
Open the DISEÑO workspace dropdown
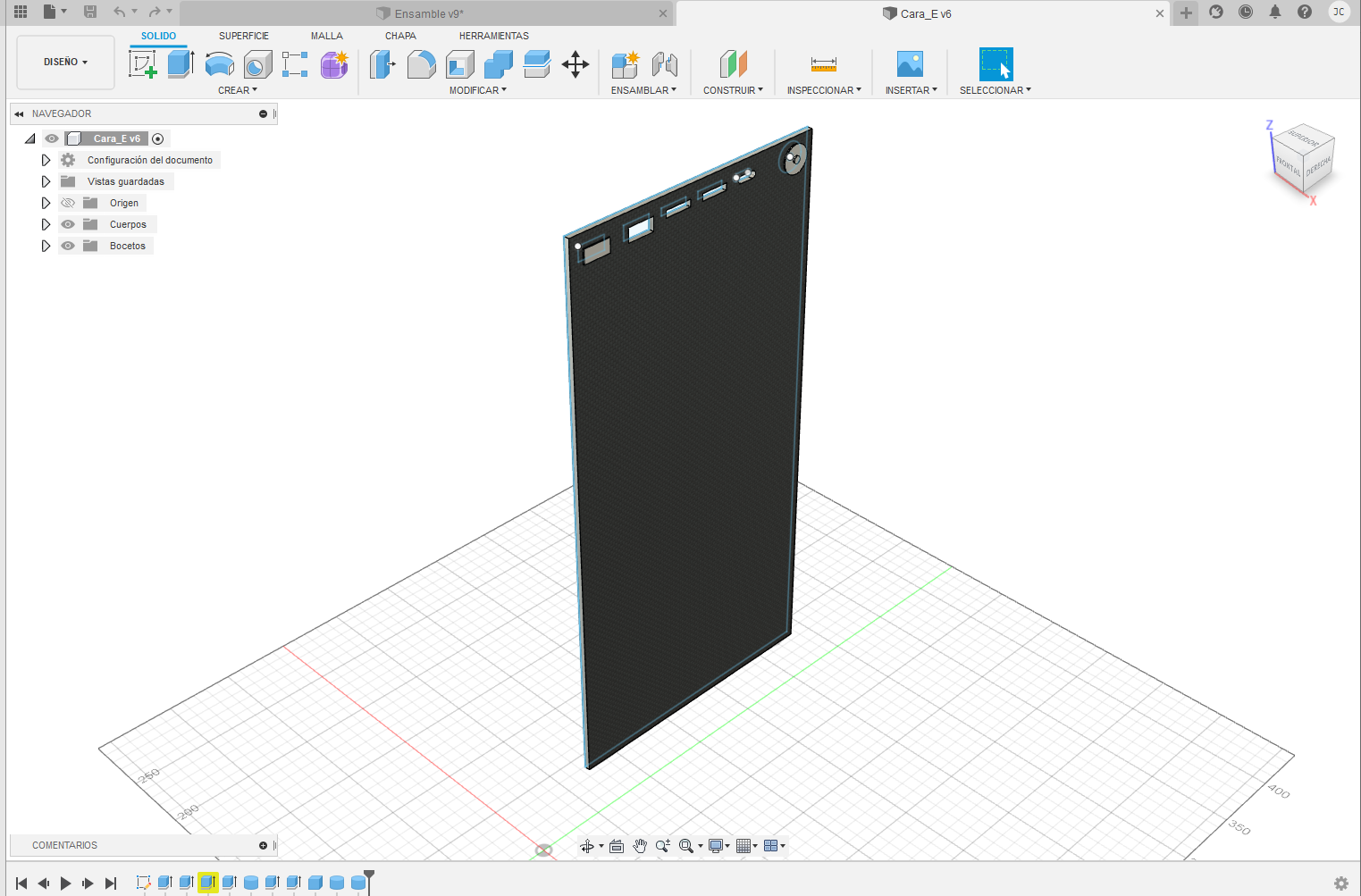tap(66, 63)
